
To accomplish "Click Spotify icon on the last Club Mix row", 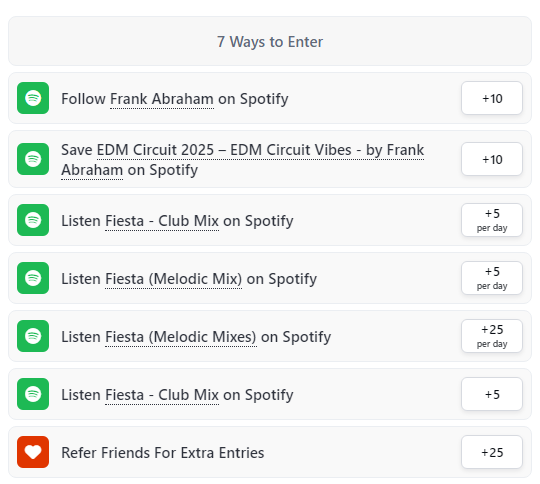I will [33, 394].
